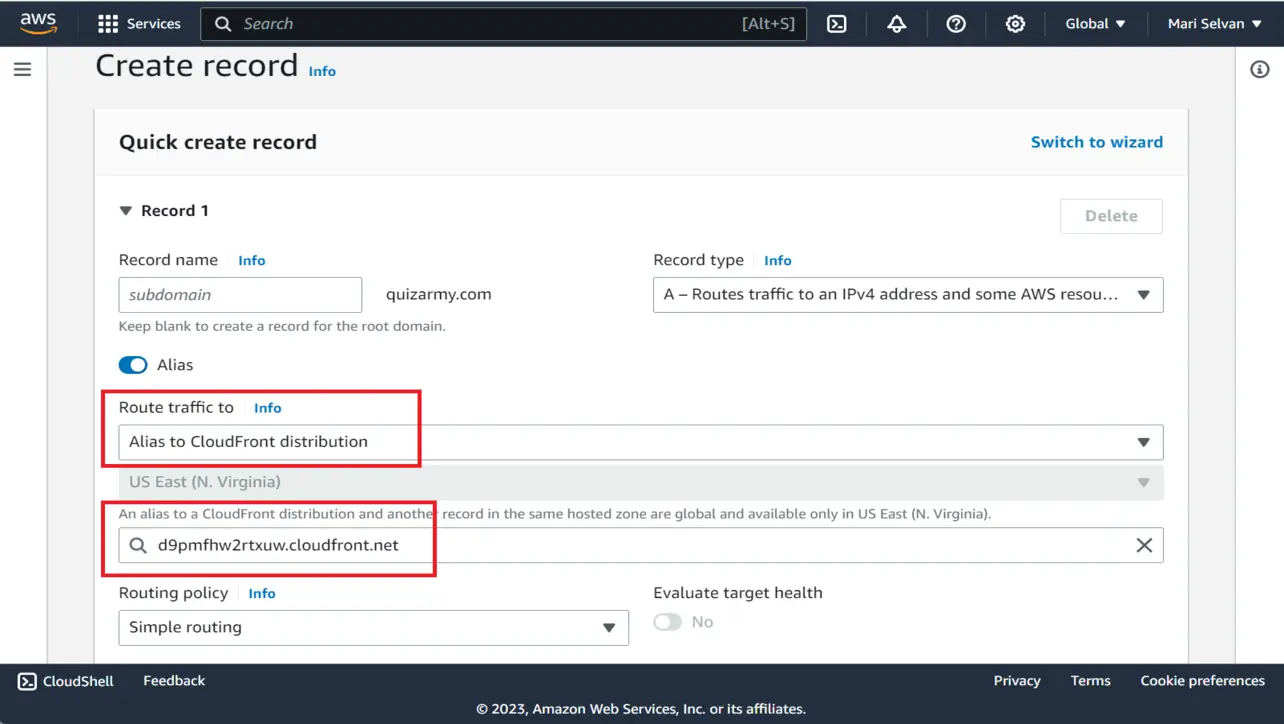Click the CloudFront distribution domain field
The height and width of the screenshot is (724, 1284).
(x=641, y=545)
